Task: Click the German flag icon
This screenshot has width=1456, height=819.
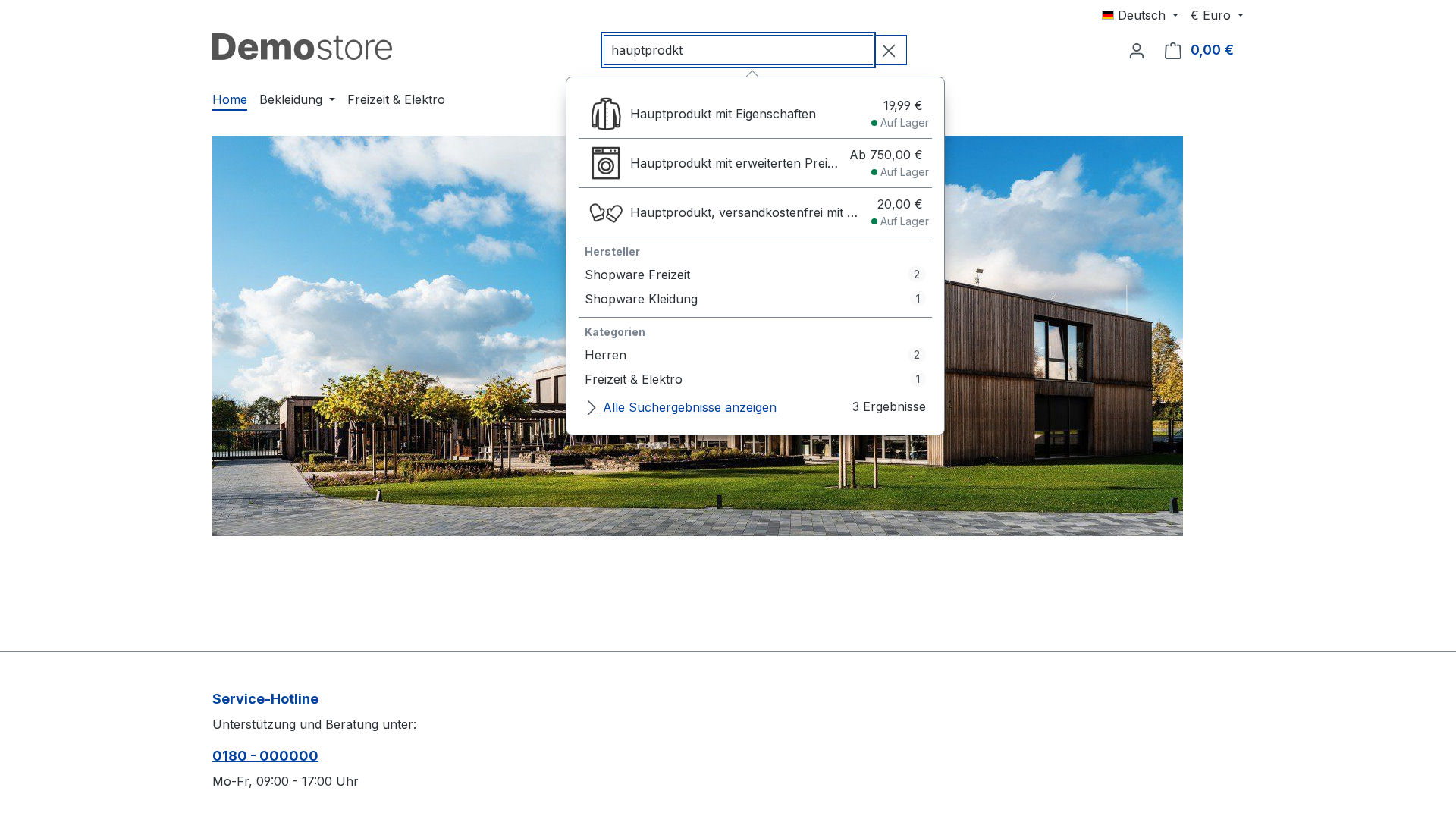Action: click(1108, 15)
